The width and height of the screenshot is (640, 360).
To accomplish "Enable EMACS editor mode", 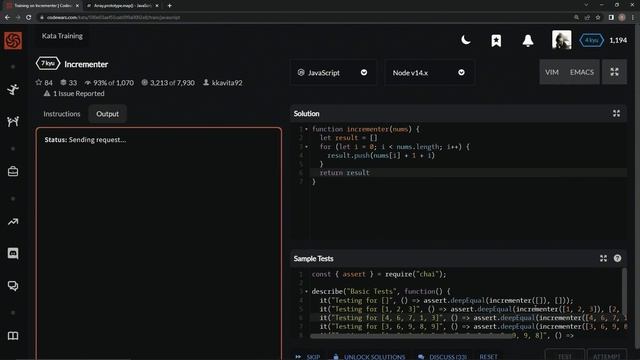I will 582,72.
